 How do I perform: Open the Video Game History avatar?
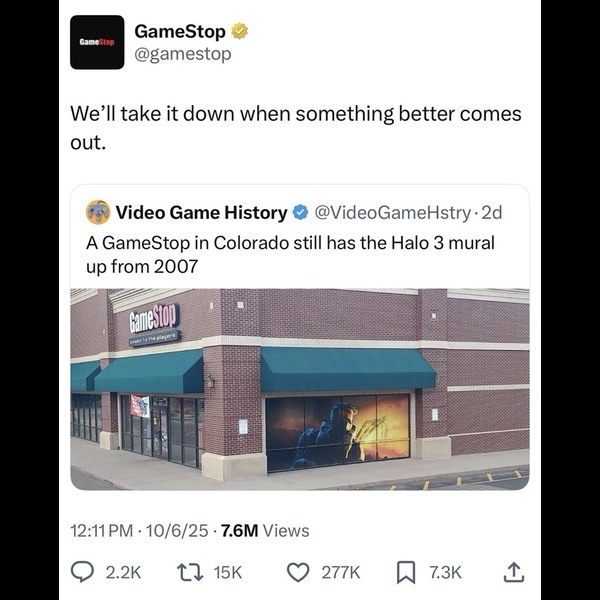pyautogui.click(x=98, y=212)
